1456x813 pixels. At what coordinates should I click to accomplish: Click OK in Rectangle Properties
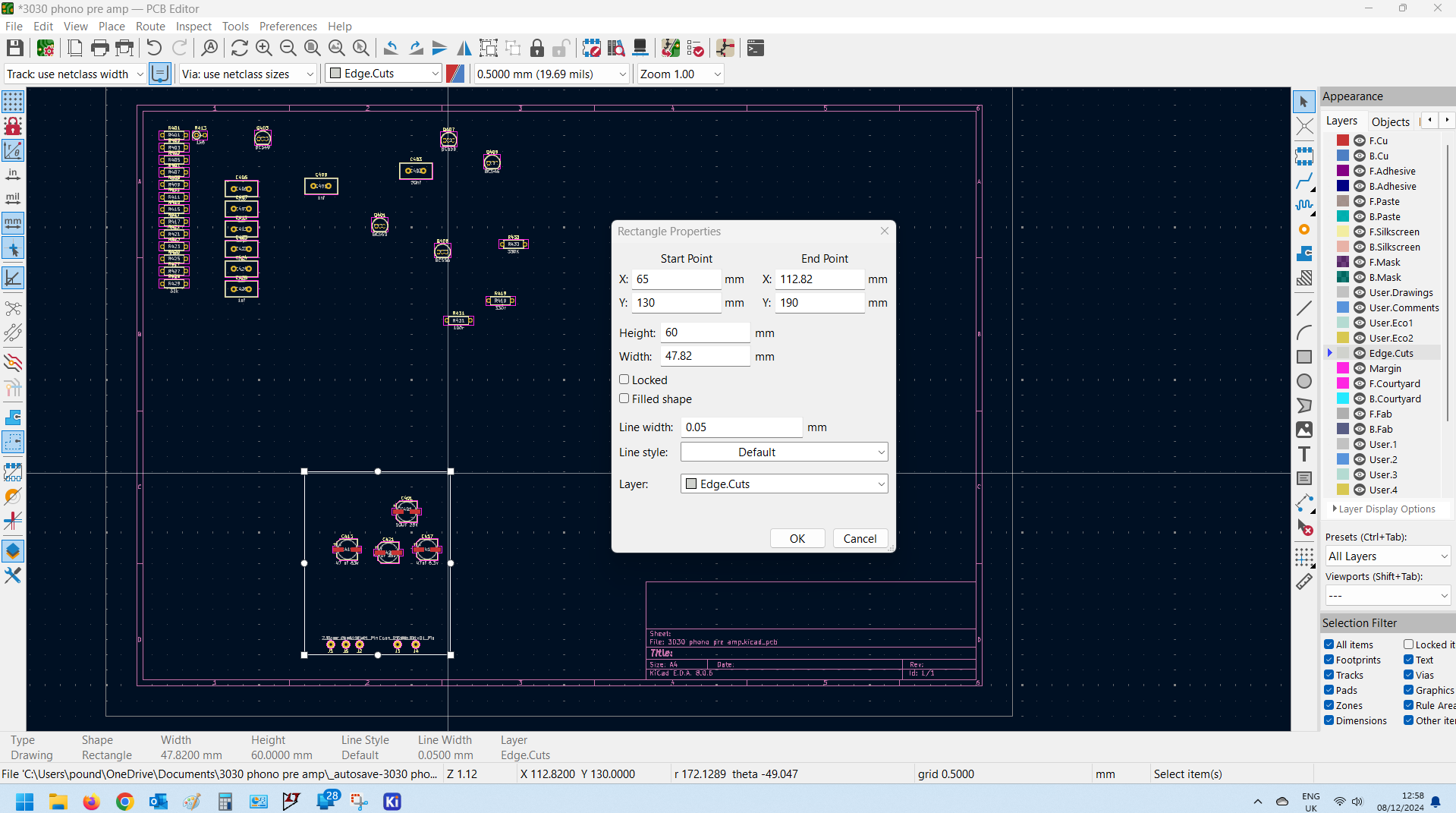797,538
